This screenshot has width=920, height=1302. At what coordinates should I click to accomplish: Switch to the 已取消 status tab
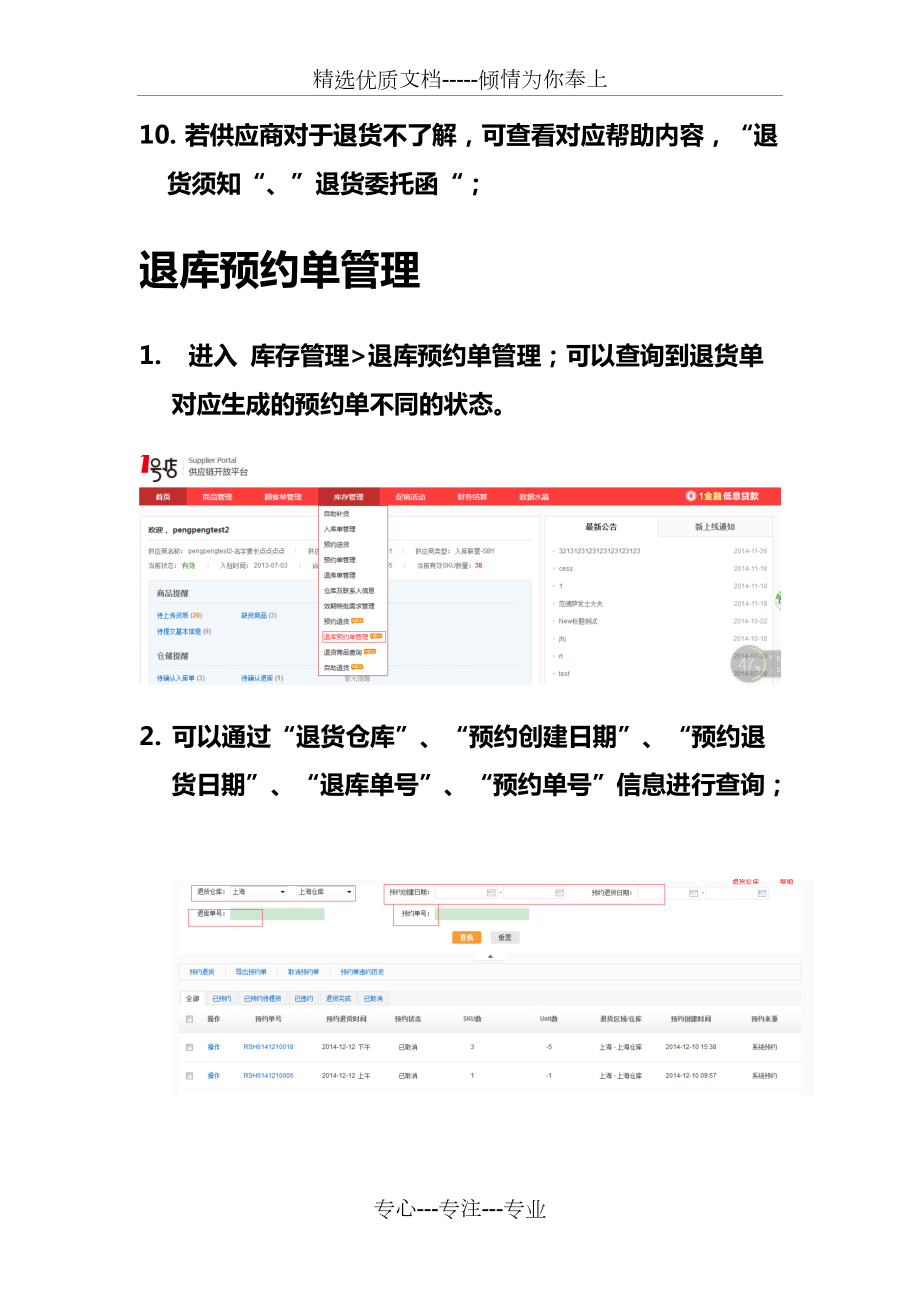373,999
